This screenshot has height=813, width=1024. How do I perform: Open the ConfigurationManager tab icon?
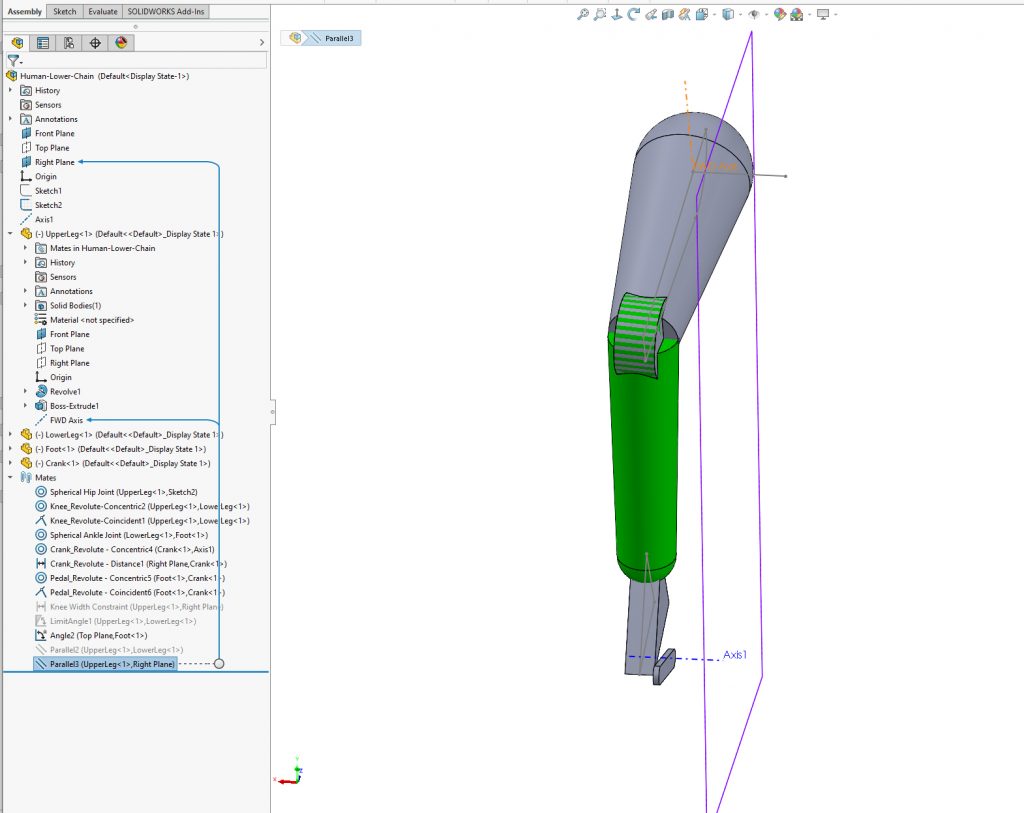(69, 42)
